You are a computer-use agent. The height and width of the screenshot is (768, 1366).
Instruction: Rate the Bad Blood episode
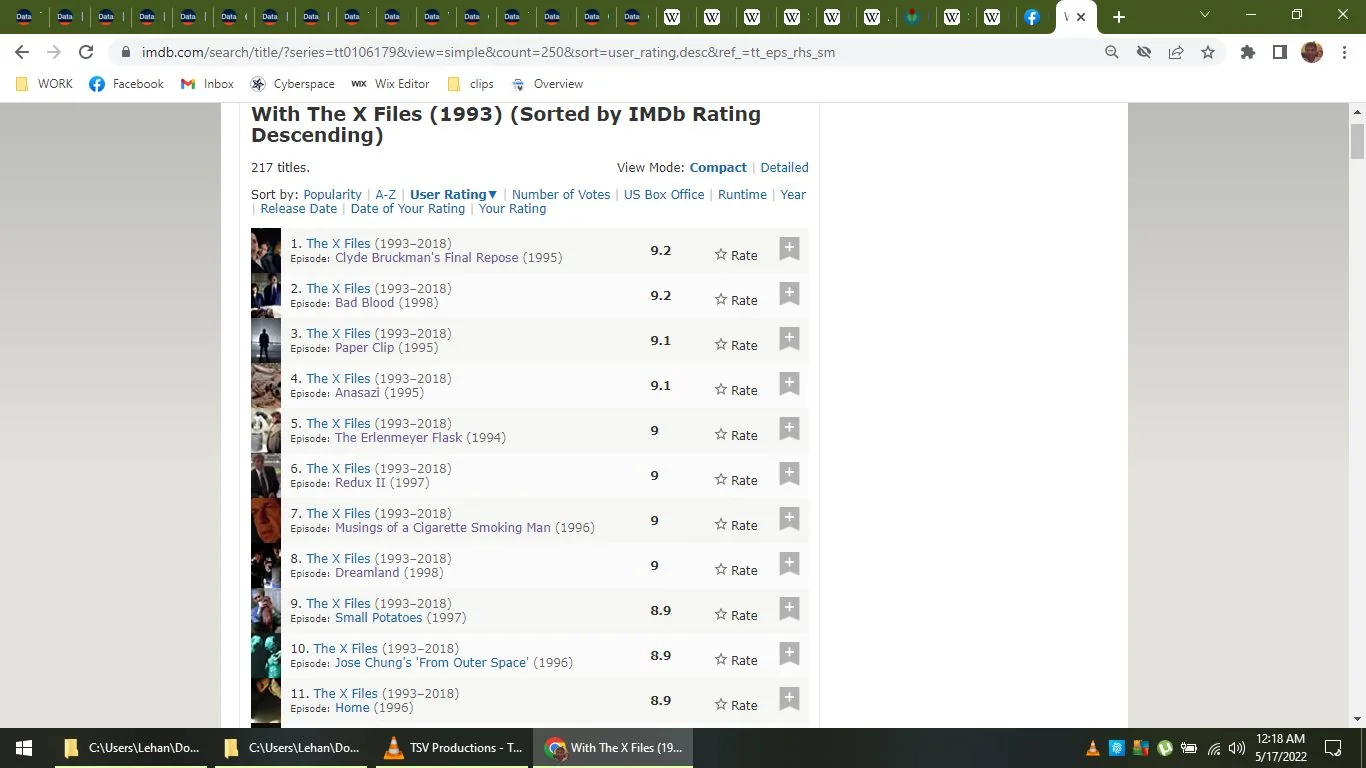(x=736, y=300)
